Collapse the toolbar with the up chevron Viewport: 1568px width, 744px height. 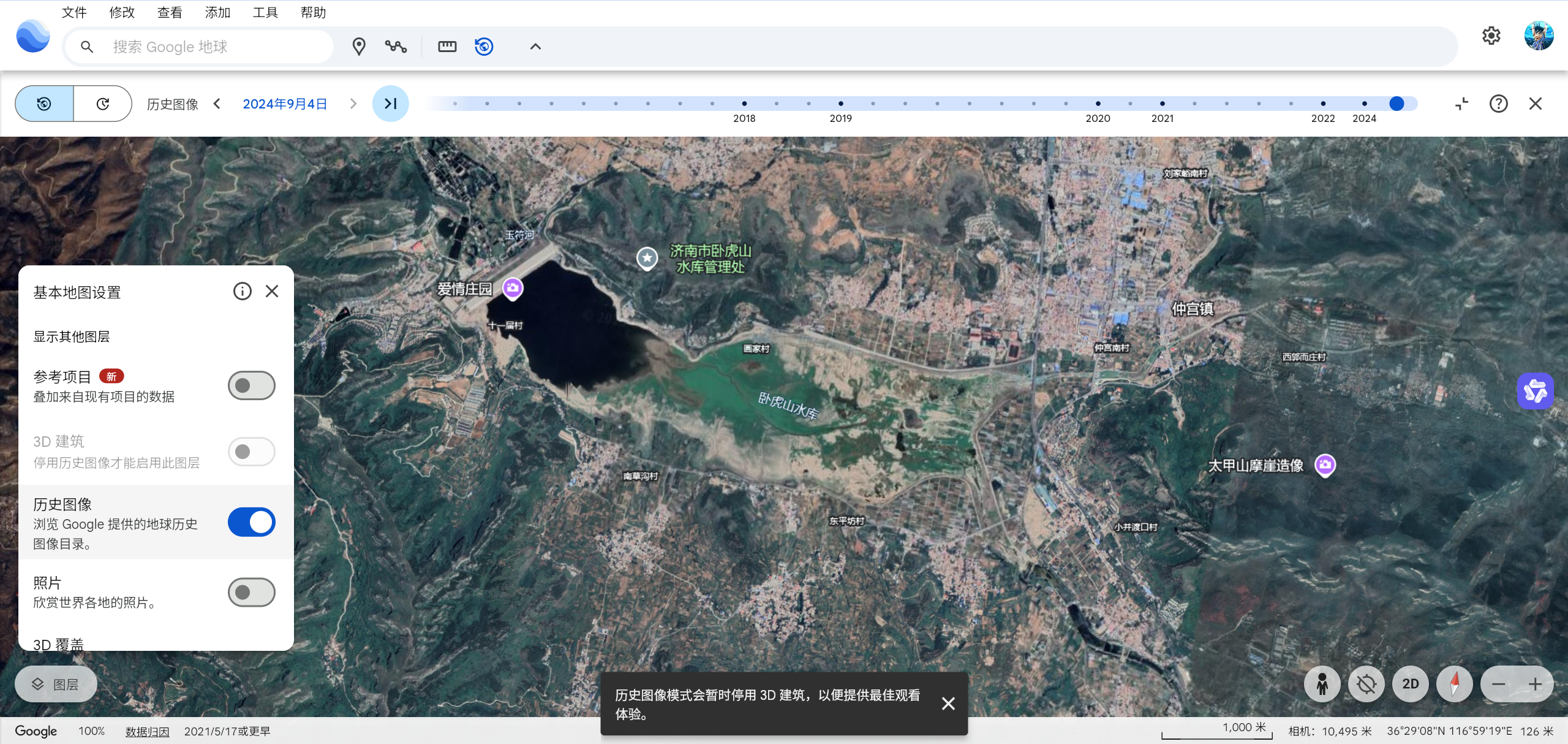(x=535, y=47)
